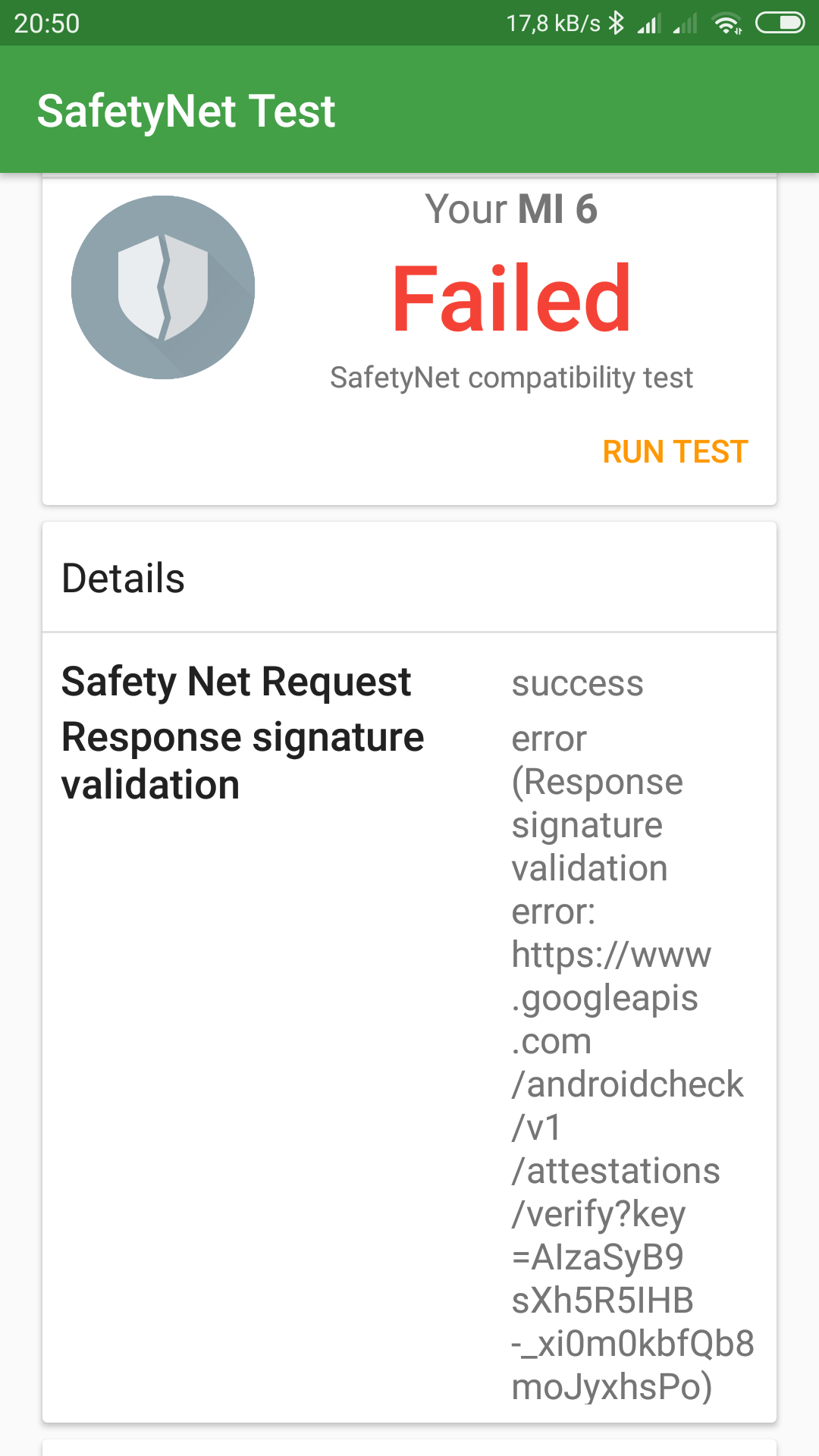Tap the success status value

[577, 683]
